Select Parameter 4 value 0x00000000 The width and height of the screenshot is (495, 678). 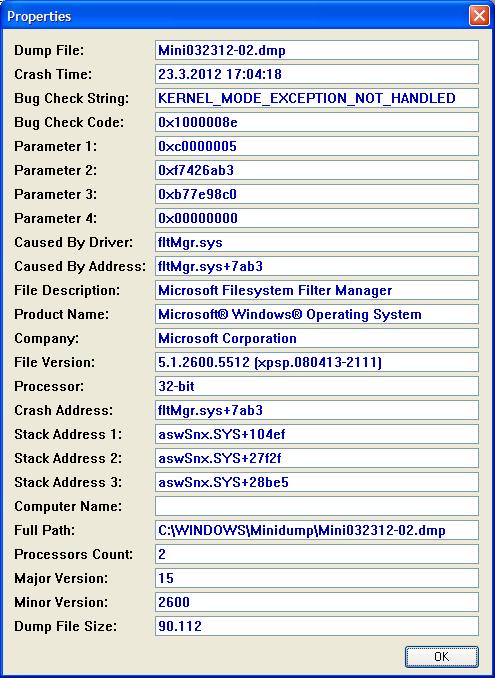point(317,218)
